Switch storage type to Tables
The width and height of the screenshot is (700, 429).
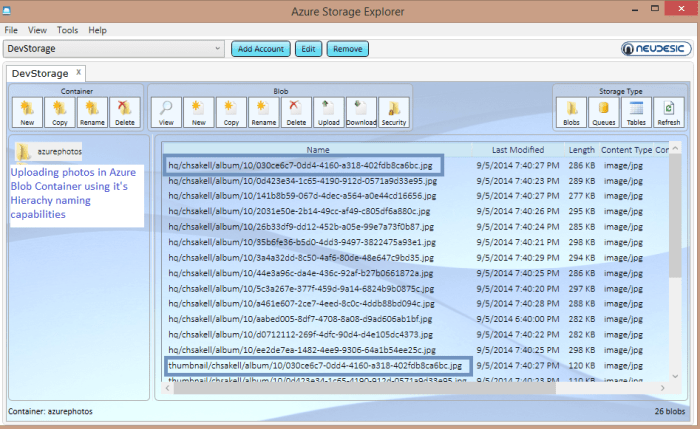636,112
